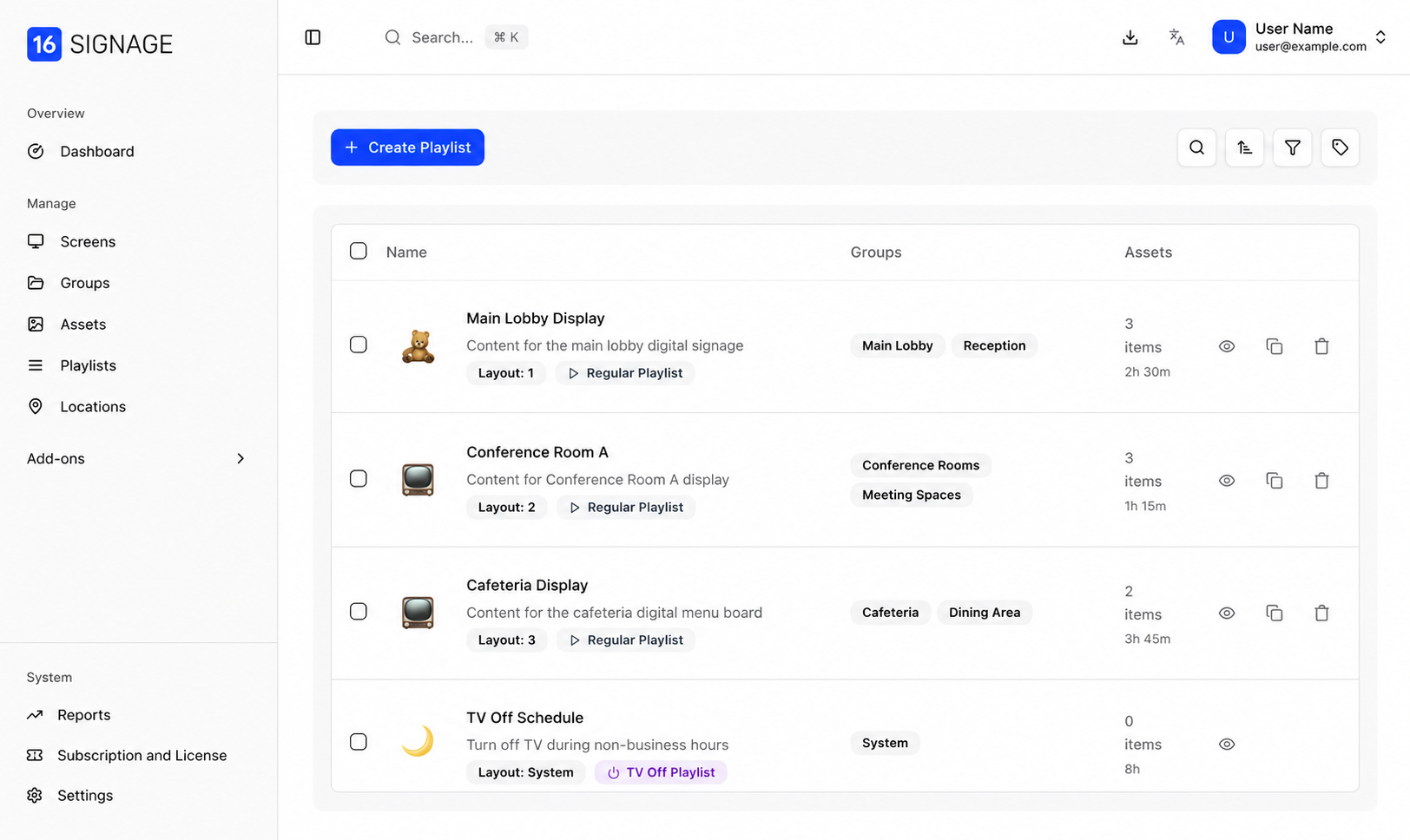
Task: Click the Layout: 1 badge
Action: (x=506, y=373)
